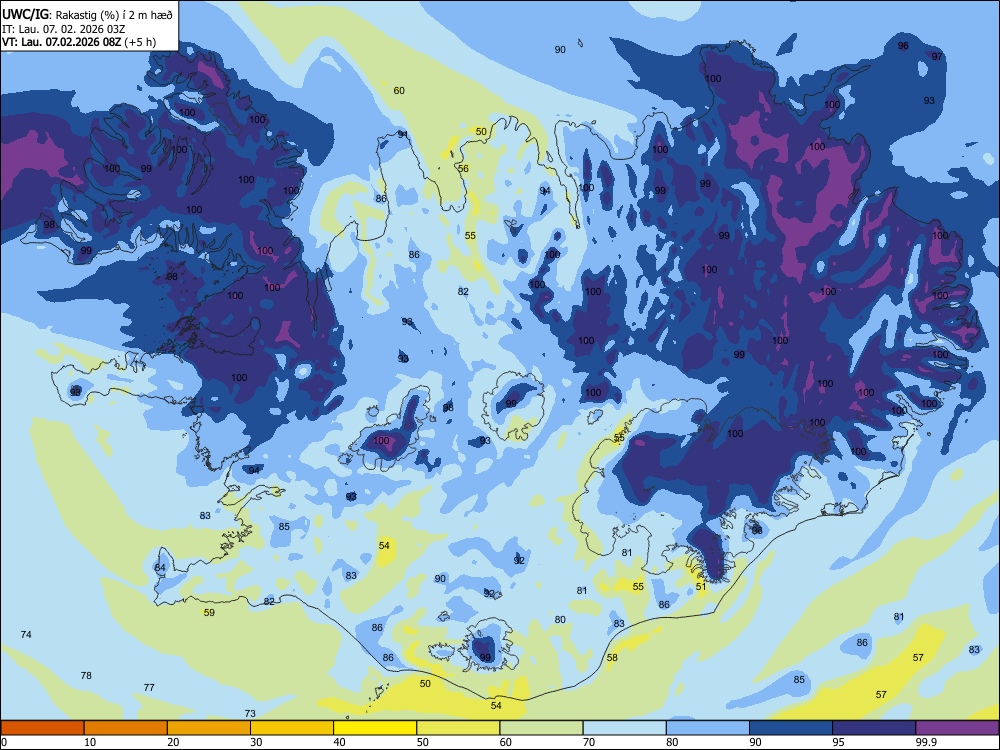Image resolution: width=1000 pixels, height=750 pixels.
Task: Click the golden 30–40 legend swatch
Action: coord(292,728)
